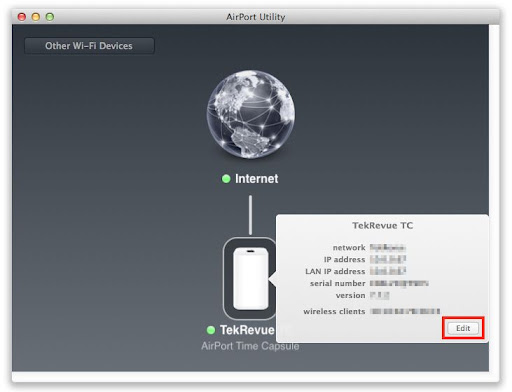Click the blurred serial number value
This screenshot has height=392, width=512.
(399, 283)
